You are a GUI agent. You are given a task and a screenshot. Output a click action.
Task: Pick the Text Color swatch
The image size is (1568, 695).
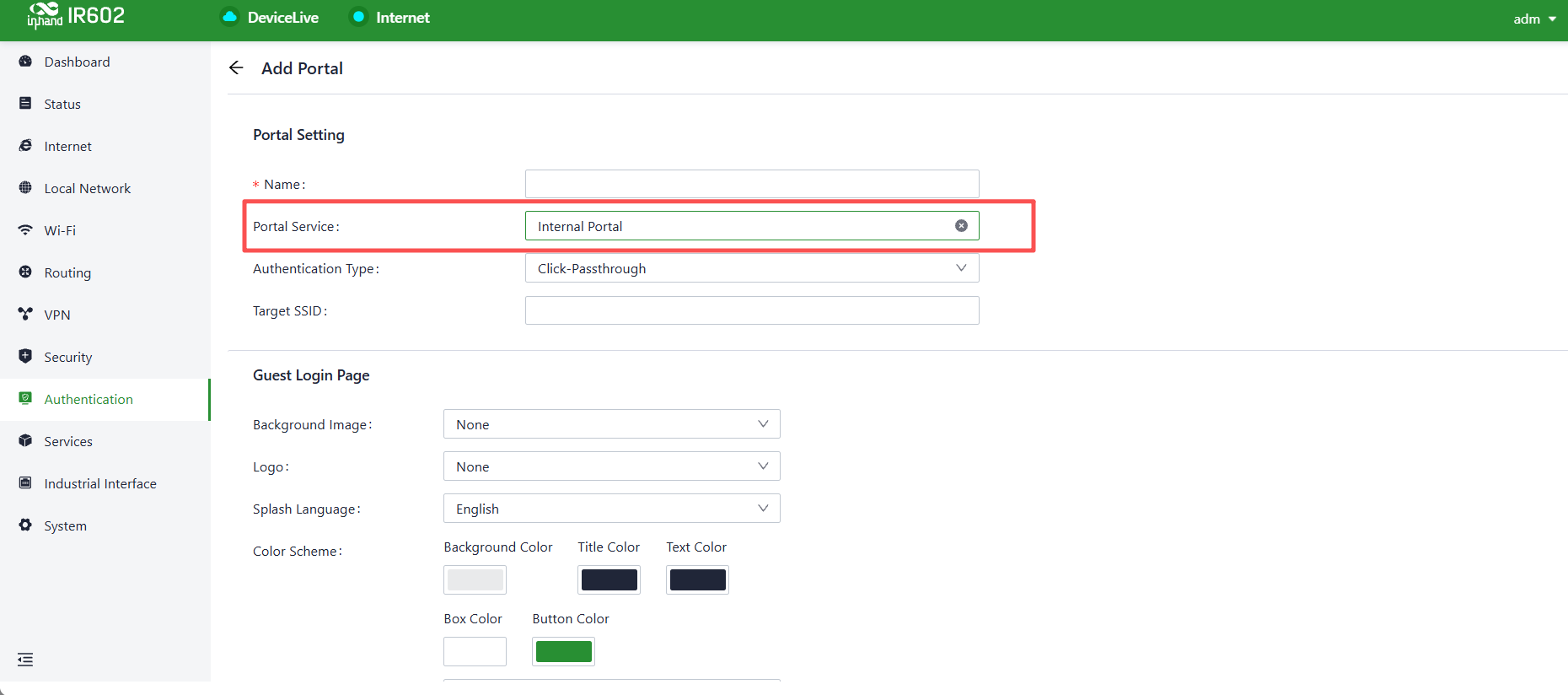tap(698, 579)
